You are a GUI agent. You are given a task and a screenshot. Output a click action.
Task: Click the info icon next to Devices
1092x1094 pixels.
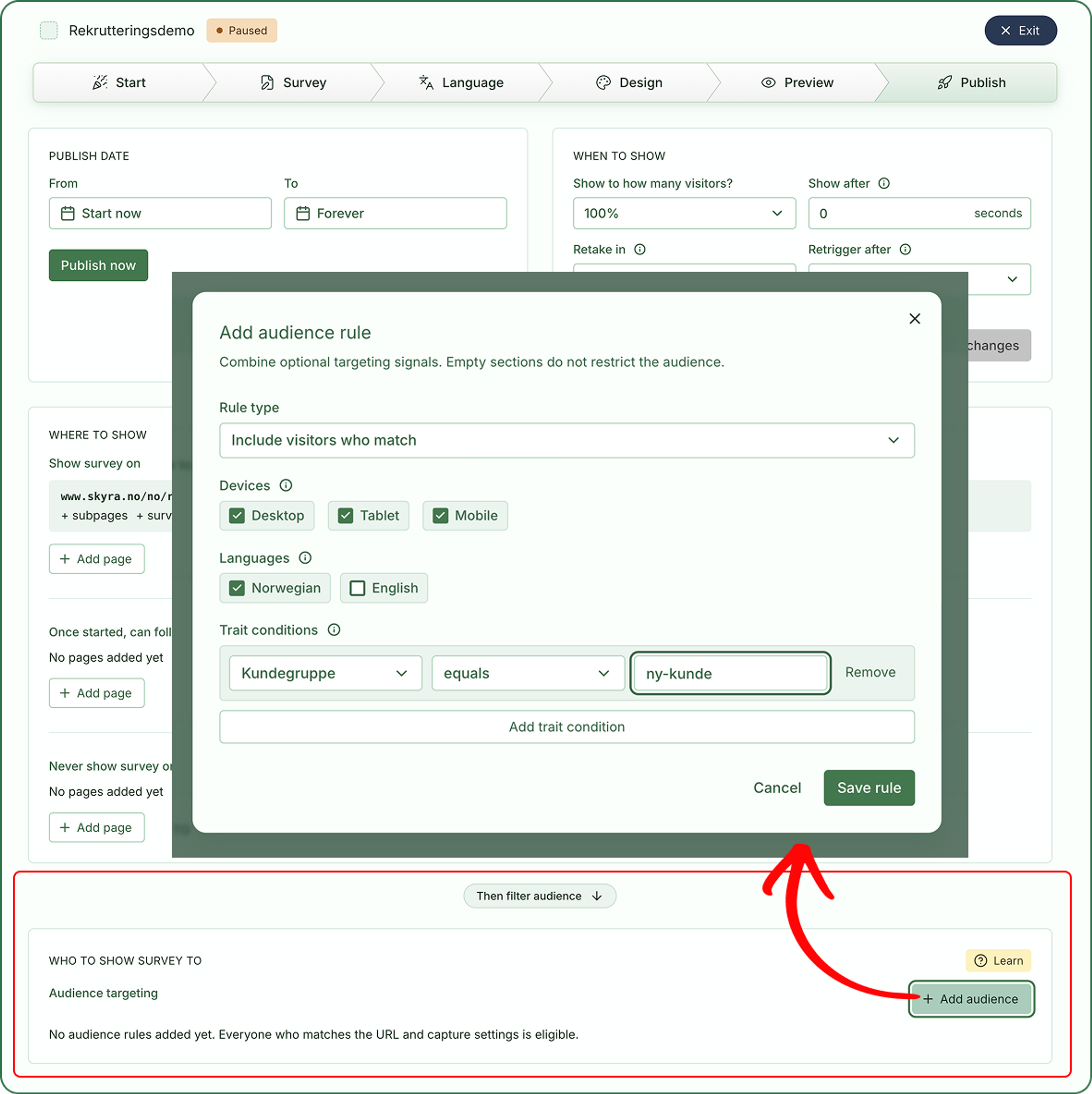pos(286,485)
